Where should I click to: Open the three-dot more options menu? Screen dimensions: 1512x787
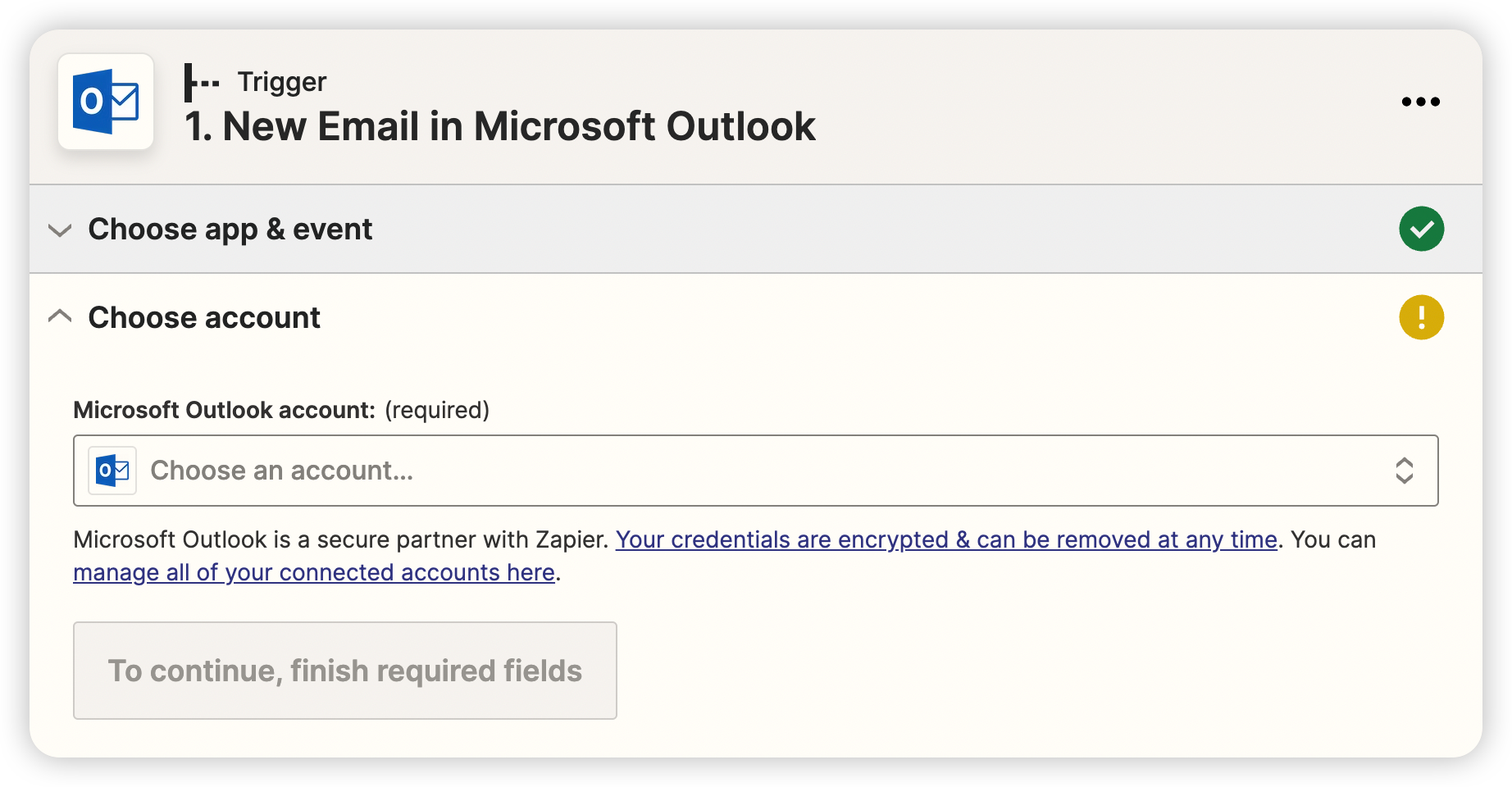coord(1420,102)
